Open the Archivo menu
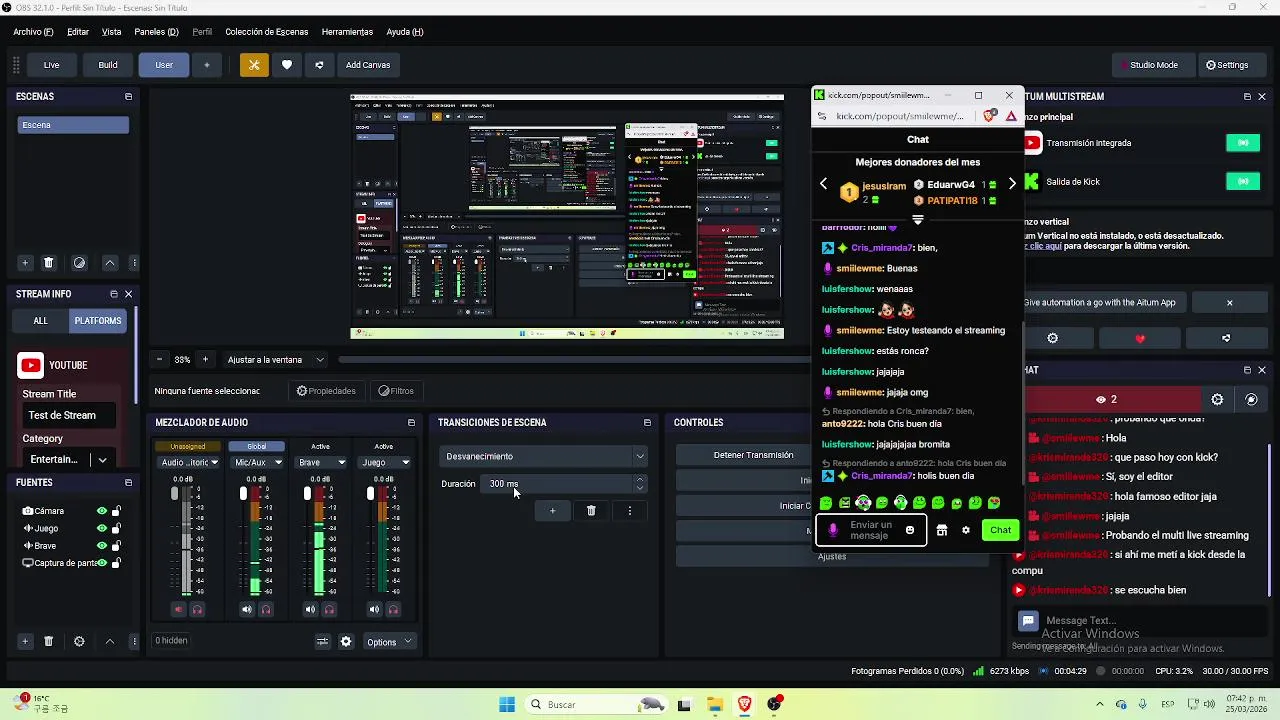 33,32
